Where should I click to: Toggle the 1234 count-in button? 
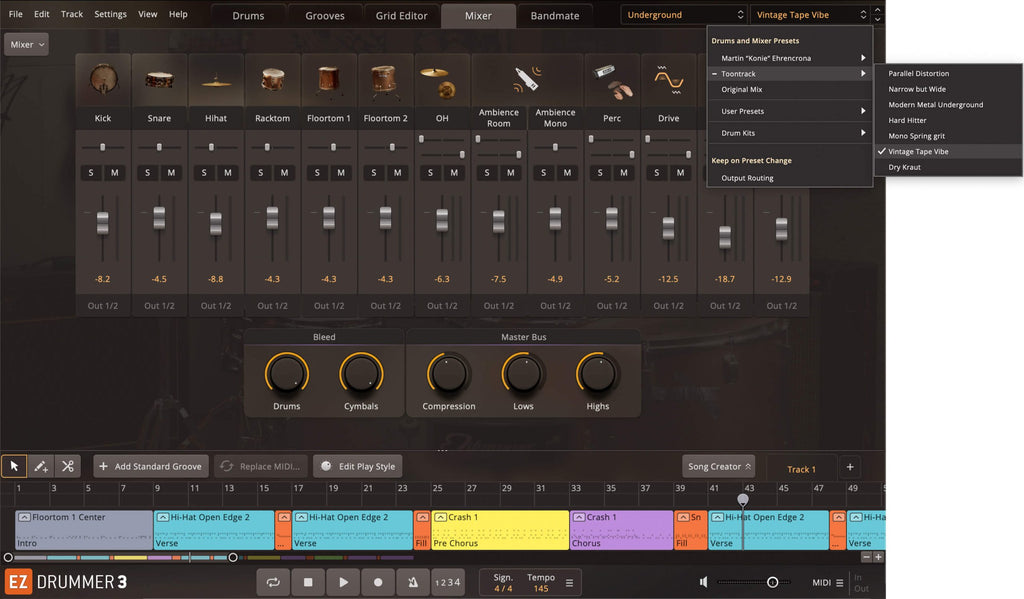tap(448, 582)
